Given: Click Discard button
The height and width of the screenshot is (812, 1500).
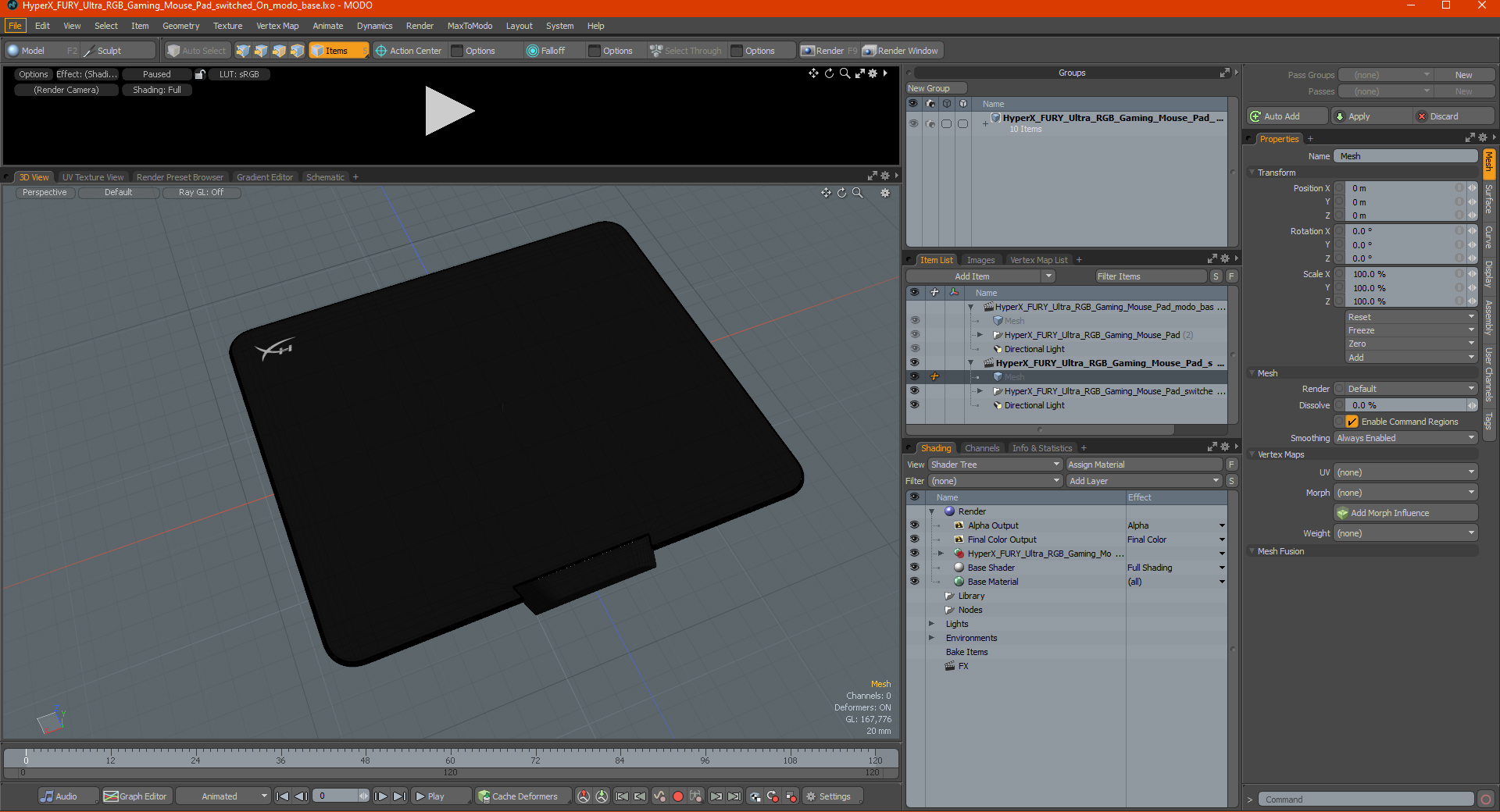Looking at the screenshot, I should tap(1455, 116).
